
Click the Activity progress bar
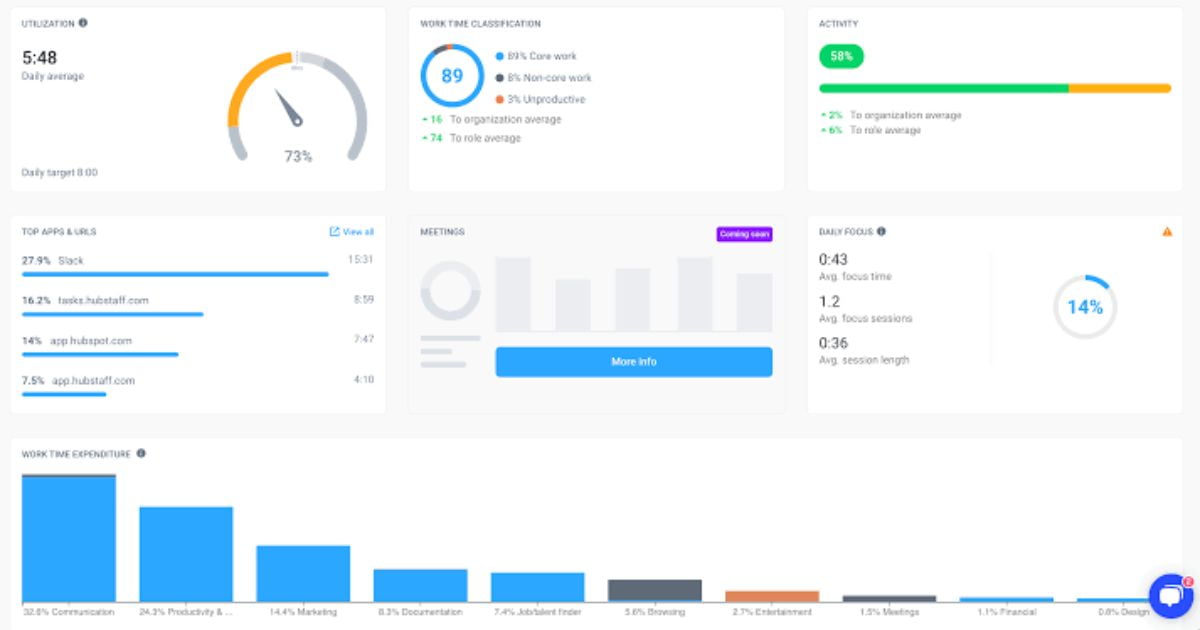click(995, 88)
